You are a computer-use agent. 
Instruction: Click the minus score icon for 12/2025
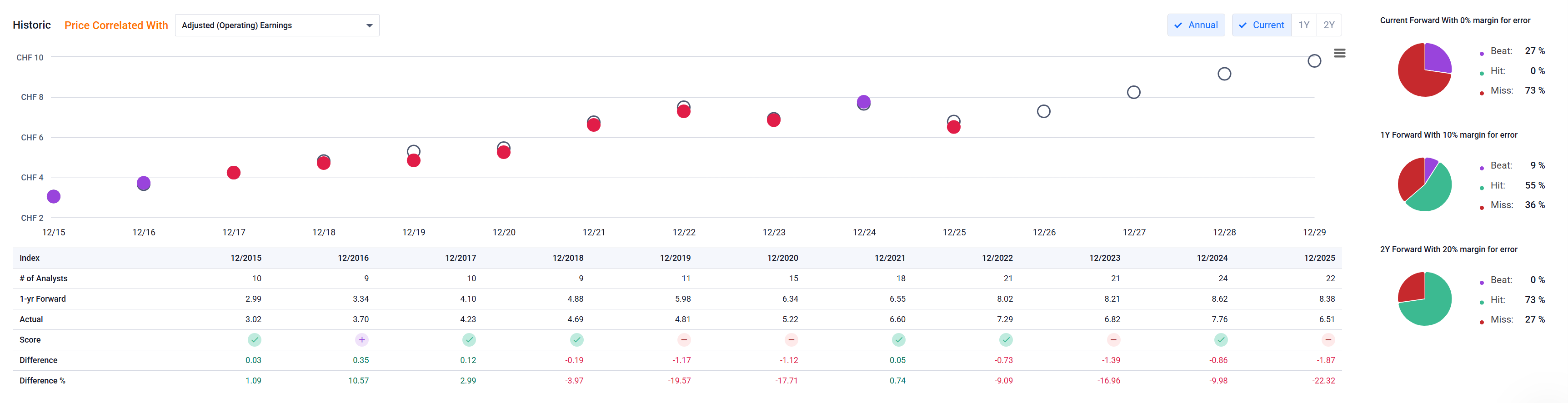[x=1328, y=340]
